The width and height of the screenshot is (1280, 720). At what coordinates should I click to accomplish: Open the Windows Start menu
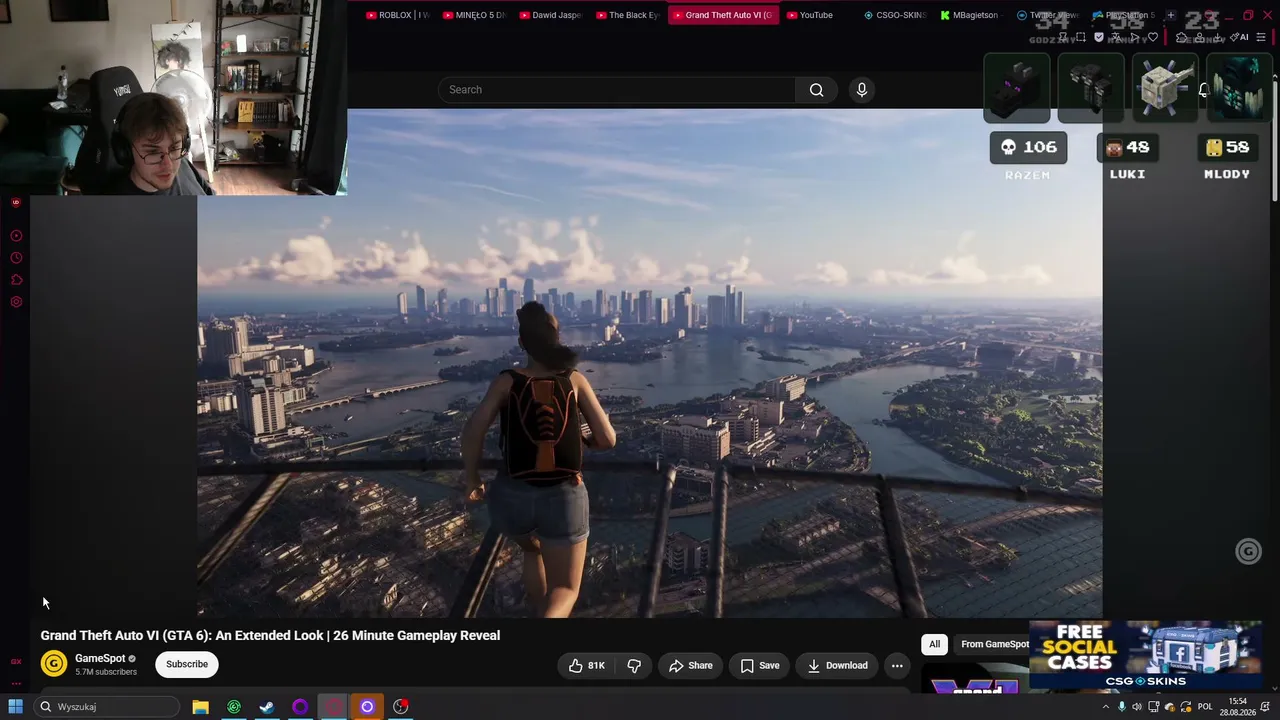16,707
